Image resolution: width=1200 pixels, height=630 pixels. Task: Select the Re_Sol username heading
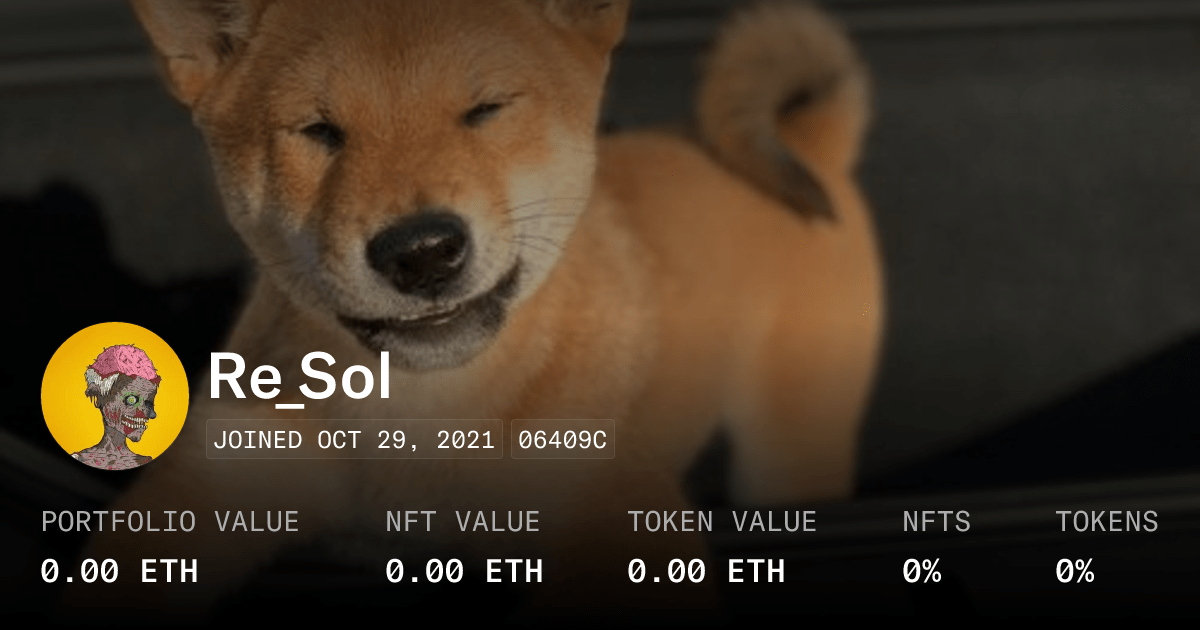[x=300, y=379]
